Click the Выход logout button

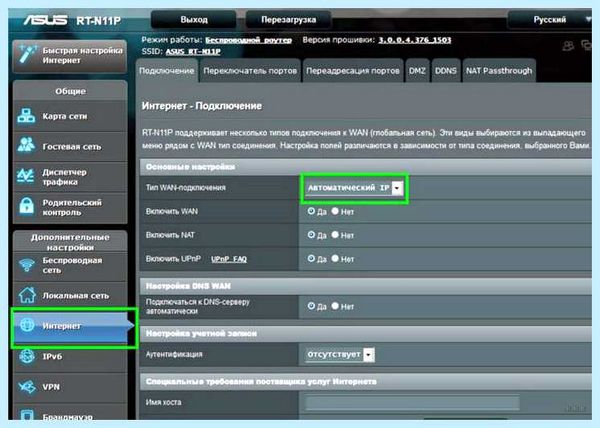(194, 20)
